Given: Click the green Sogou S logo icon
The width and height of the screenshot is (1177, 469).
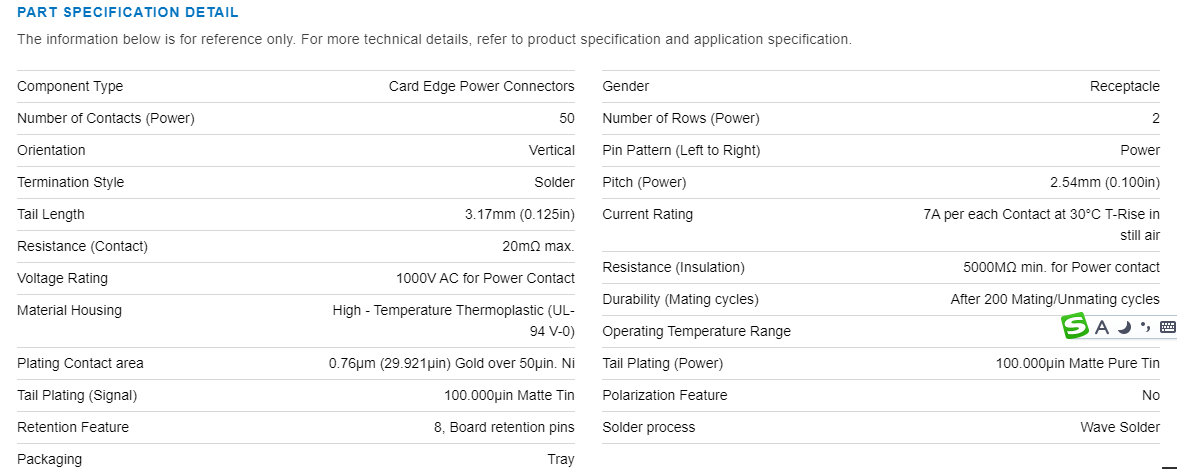Looking at the screenshot, I should [1075, 326].
